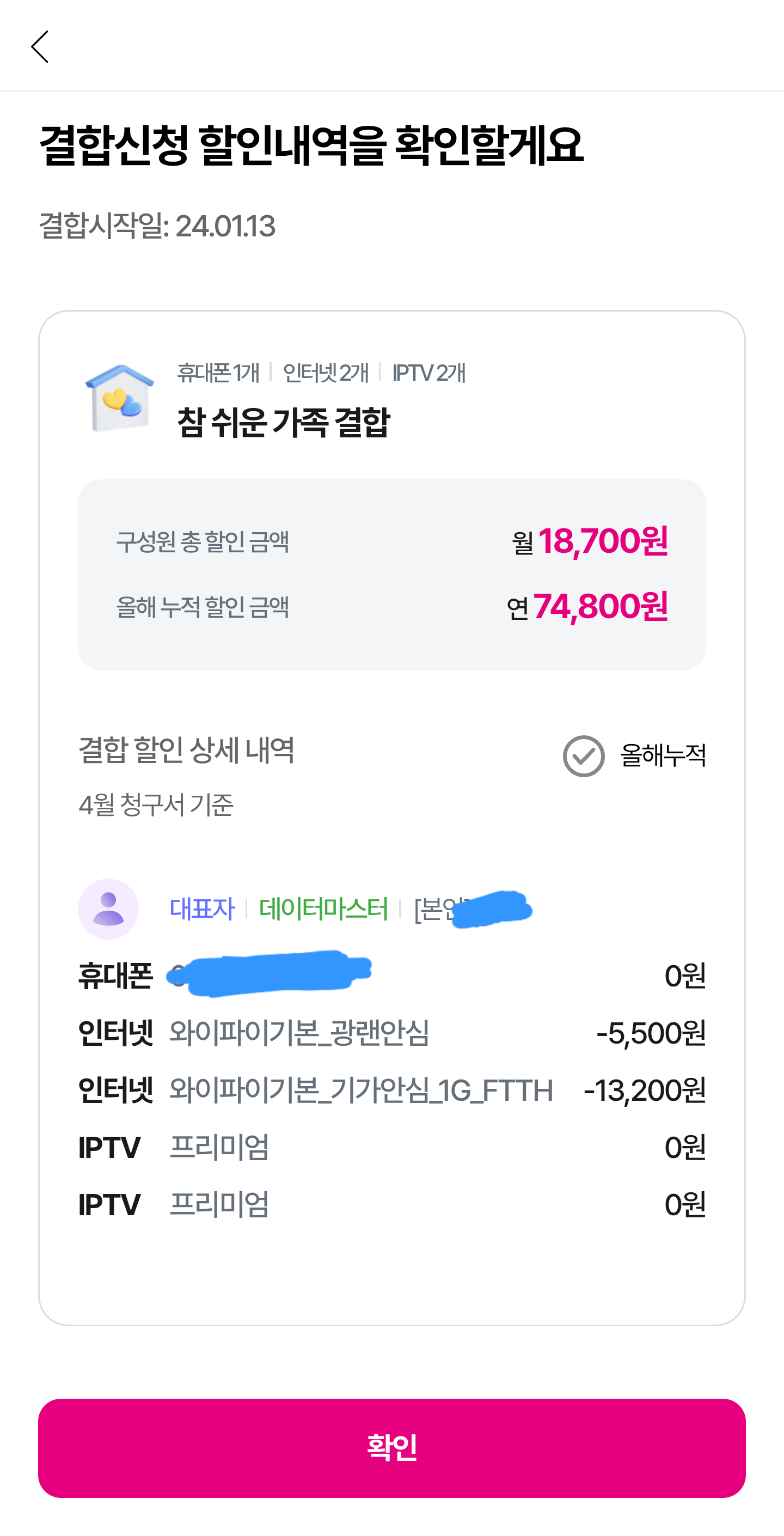Tap the IPTV 2개 count label
The width and height of the screenshot is (784, 1536).
coord(428,373)
